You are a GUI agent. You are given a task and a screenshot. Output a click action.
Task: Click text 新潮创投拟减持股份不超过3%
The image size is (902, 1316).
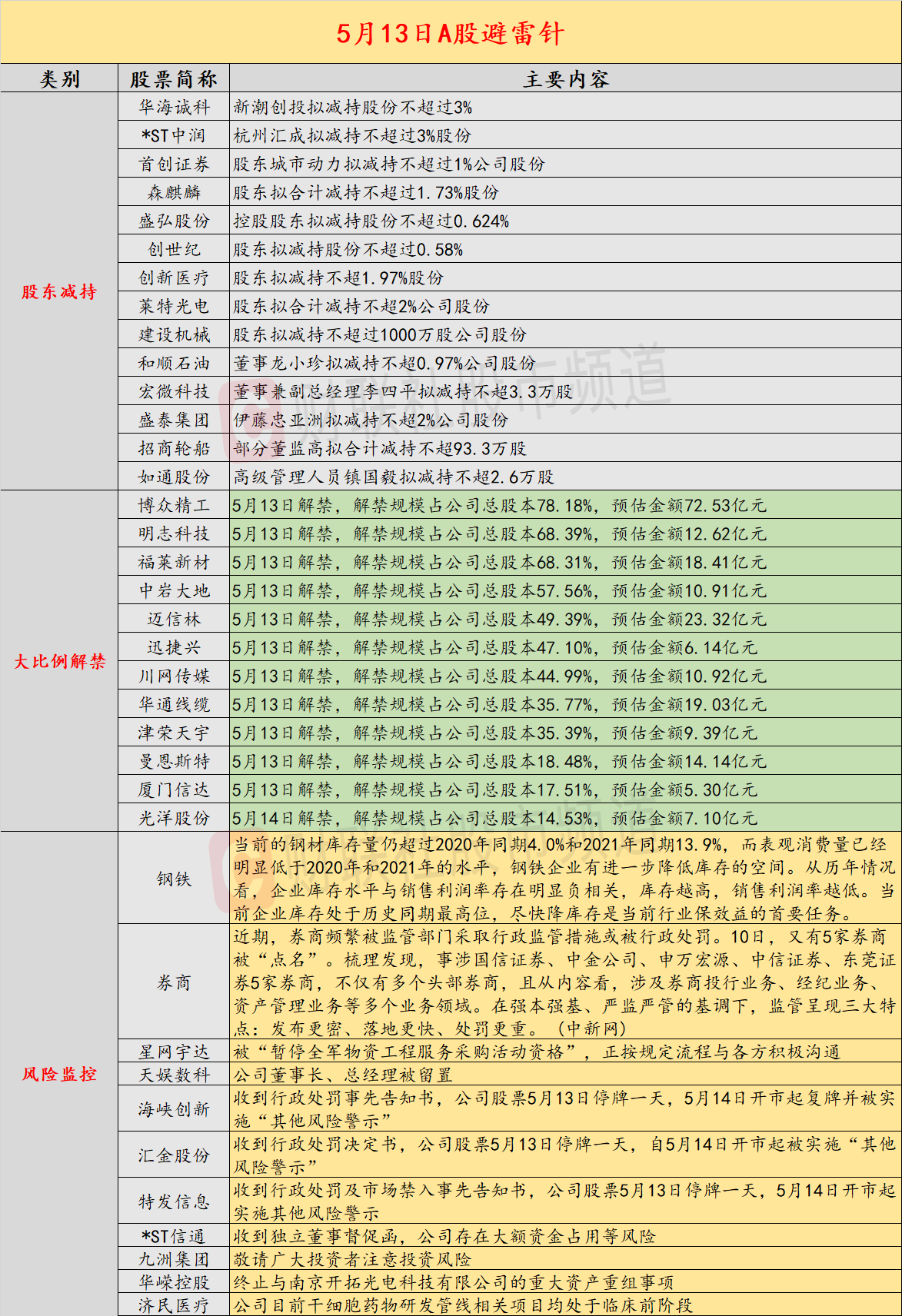click(x=353, y=107)
